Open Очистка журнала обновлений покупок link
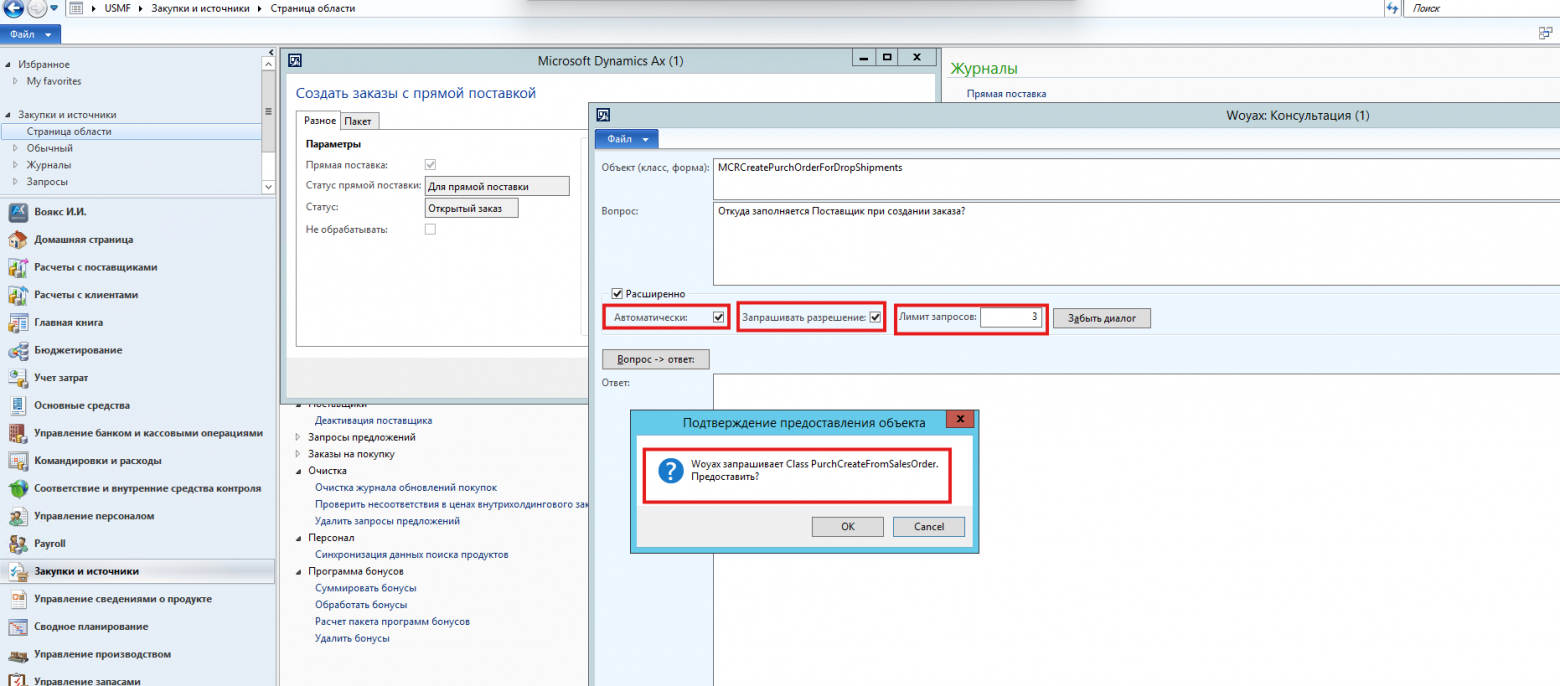The image size is (1560, 686). coord(405,487)
